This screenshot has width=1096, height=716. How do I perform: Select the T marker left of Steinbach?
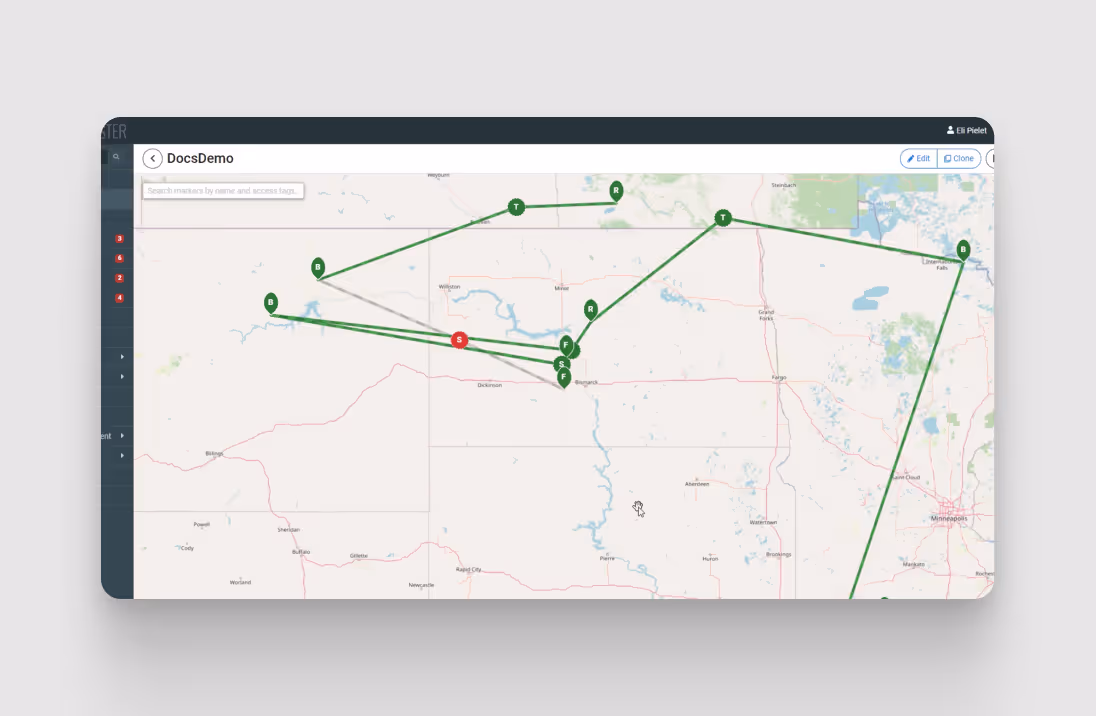pyautogui.click(x=723, y=218)
